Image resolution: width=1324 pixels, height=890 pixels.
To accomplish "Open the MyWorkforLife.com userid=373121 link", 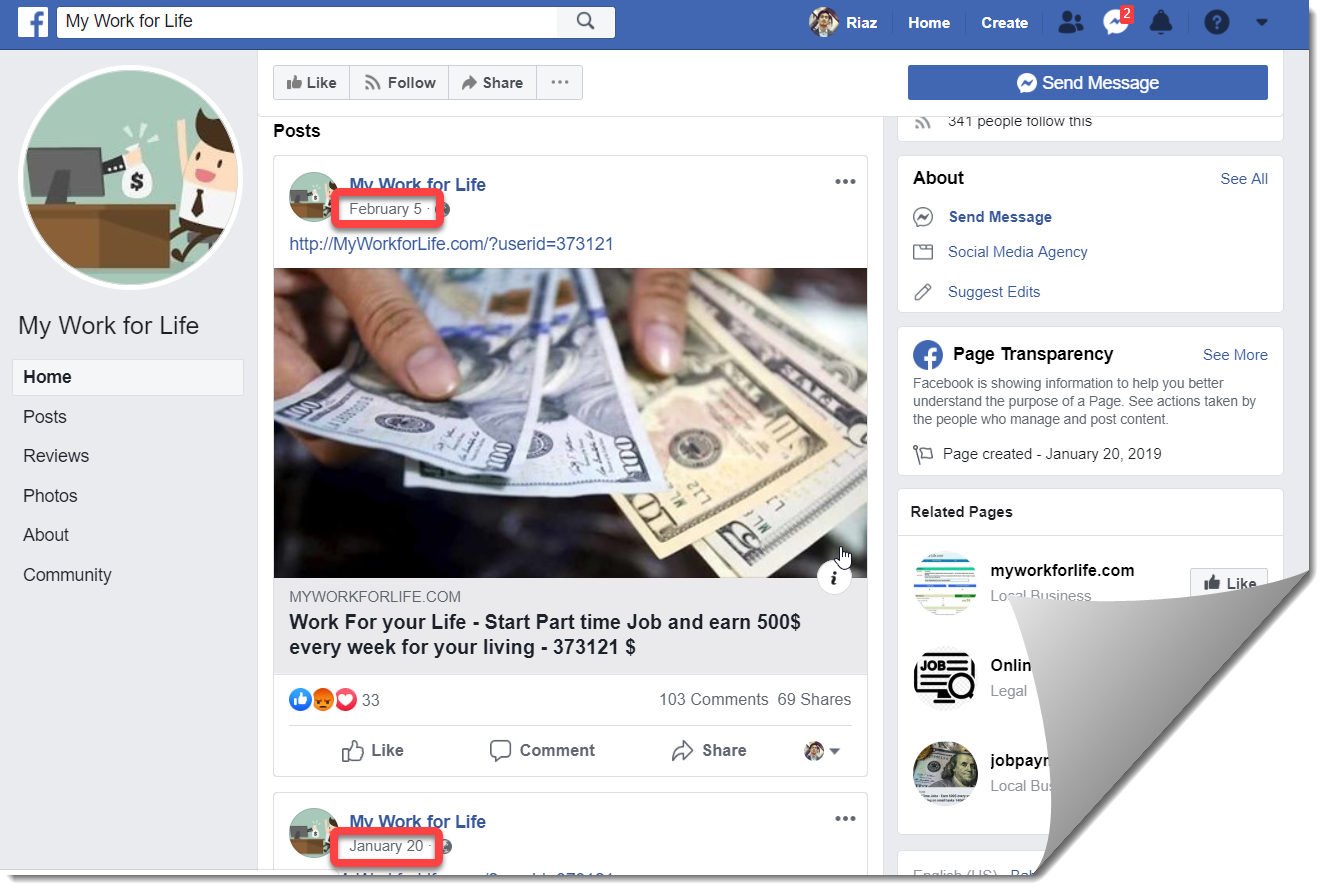I will (451, 244).
